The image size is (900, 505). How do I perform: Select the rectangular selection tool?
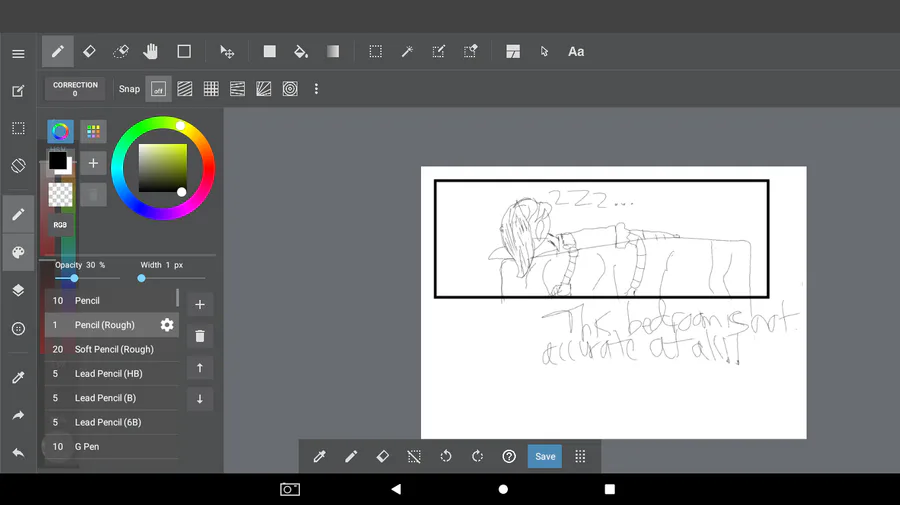point(375,52)
